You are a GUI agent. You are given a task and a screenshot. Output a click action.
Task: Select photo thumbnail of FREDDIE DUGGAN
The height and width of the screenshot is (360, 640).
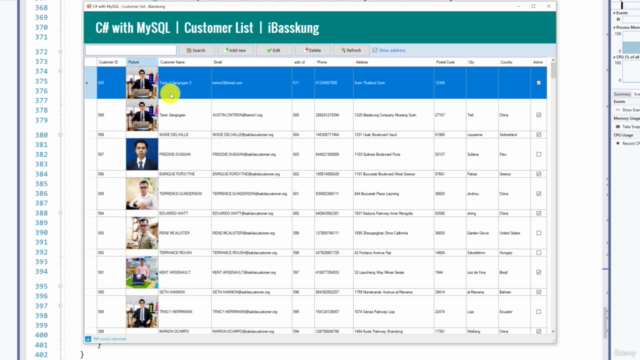(142, 154)
